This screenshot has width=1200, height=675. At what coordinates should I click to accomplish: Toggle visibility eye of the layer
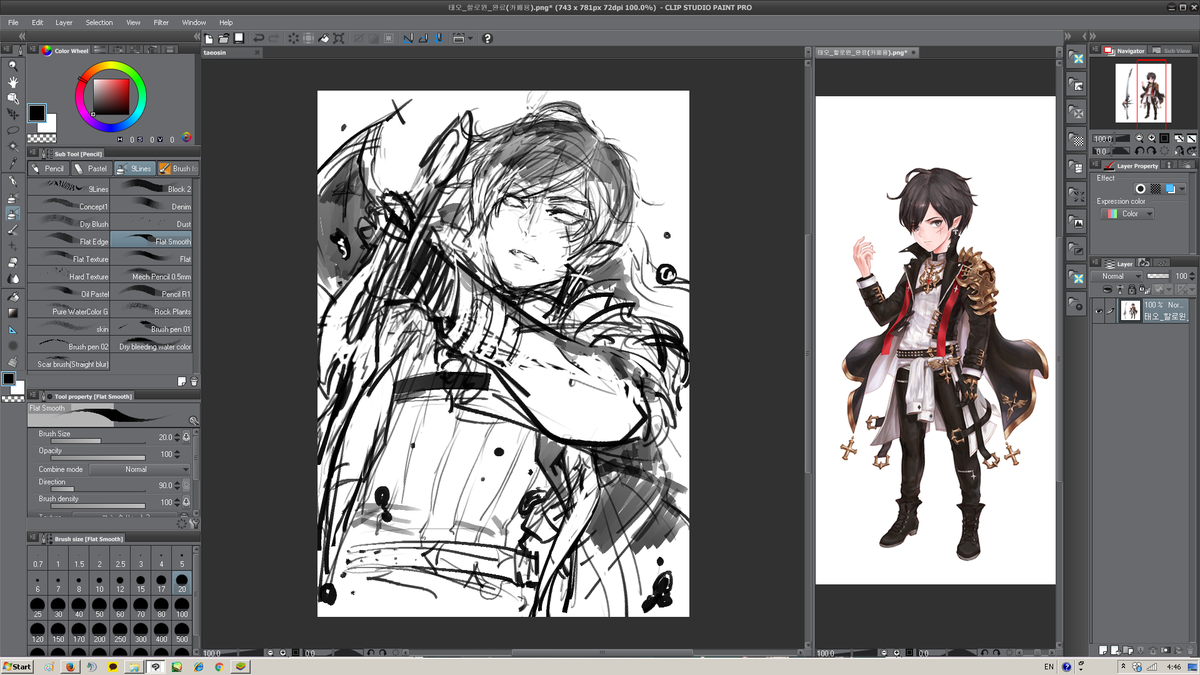pos(1099,311)
